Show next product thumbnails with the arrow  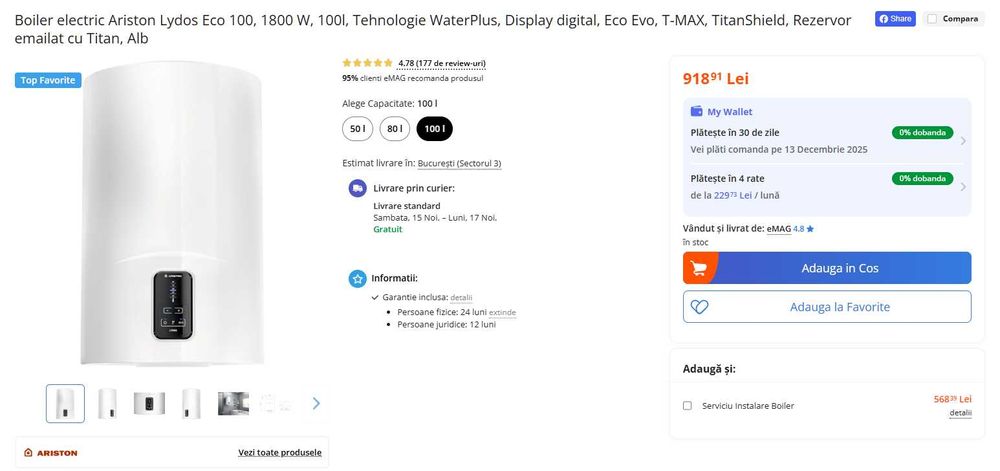pos(316,403)
